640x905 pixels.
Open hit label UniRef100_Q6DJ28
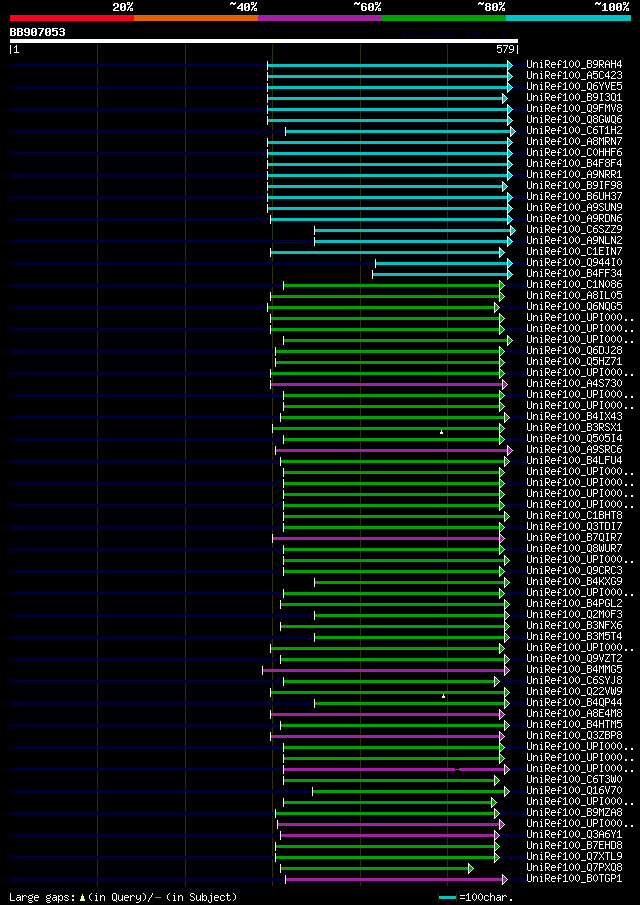click(574, 351)
